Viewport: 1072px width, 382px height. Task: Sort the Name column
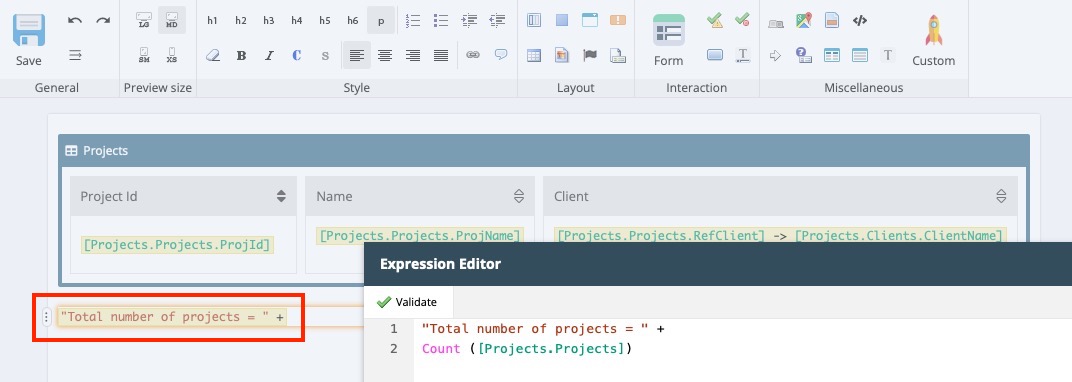tap(518, 197)
